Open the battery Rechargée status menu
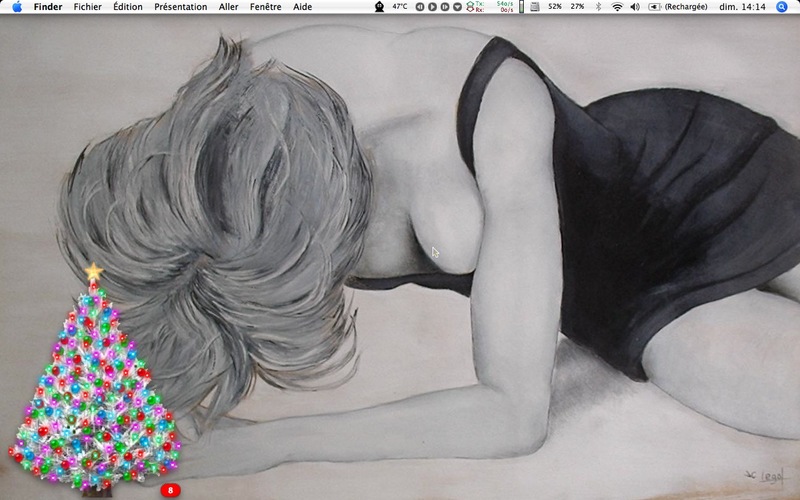 pos(678,7)
